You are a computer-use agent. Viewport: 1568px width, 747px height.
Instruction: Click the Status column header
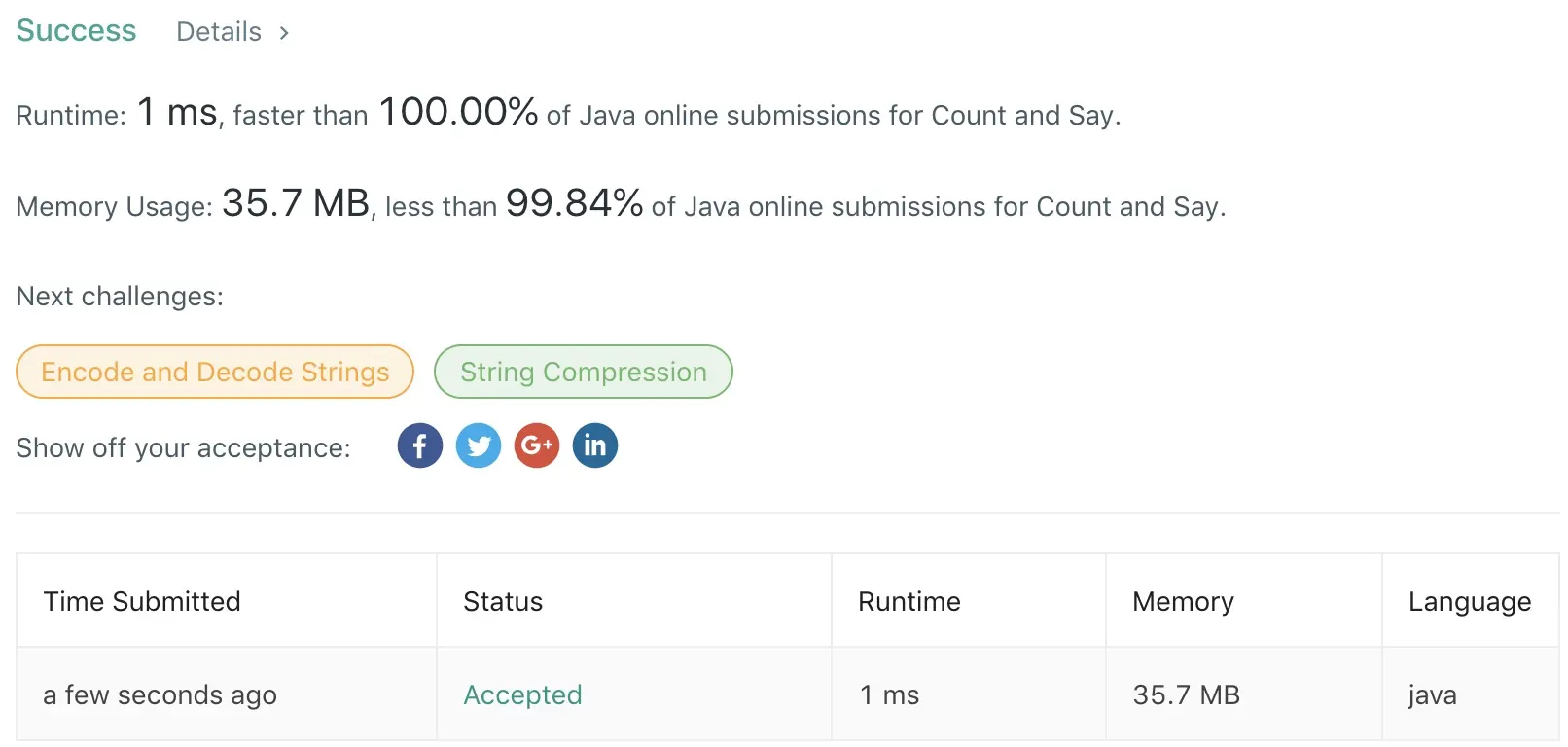coord(503,602)
